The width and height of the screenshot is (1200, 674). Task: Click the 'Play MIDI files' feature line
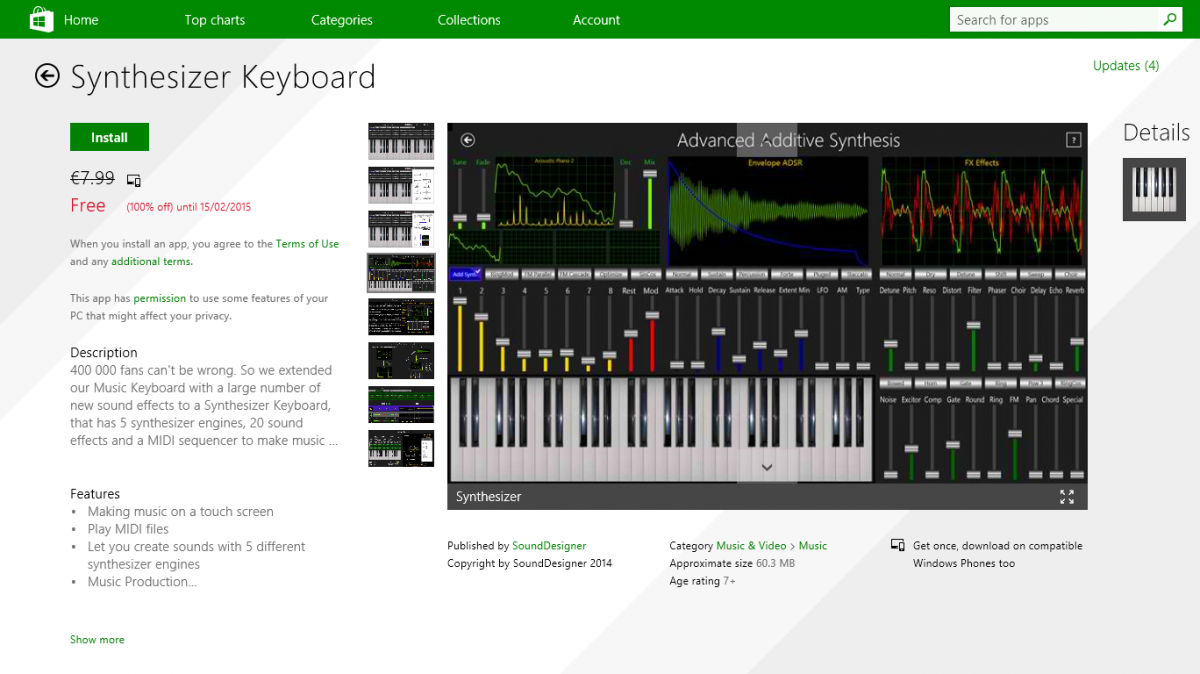pos(128,529)
